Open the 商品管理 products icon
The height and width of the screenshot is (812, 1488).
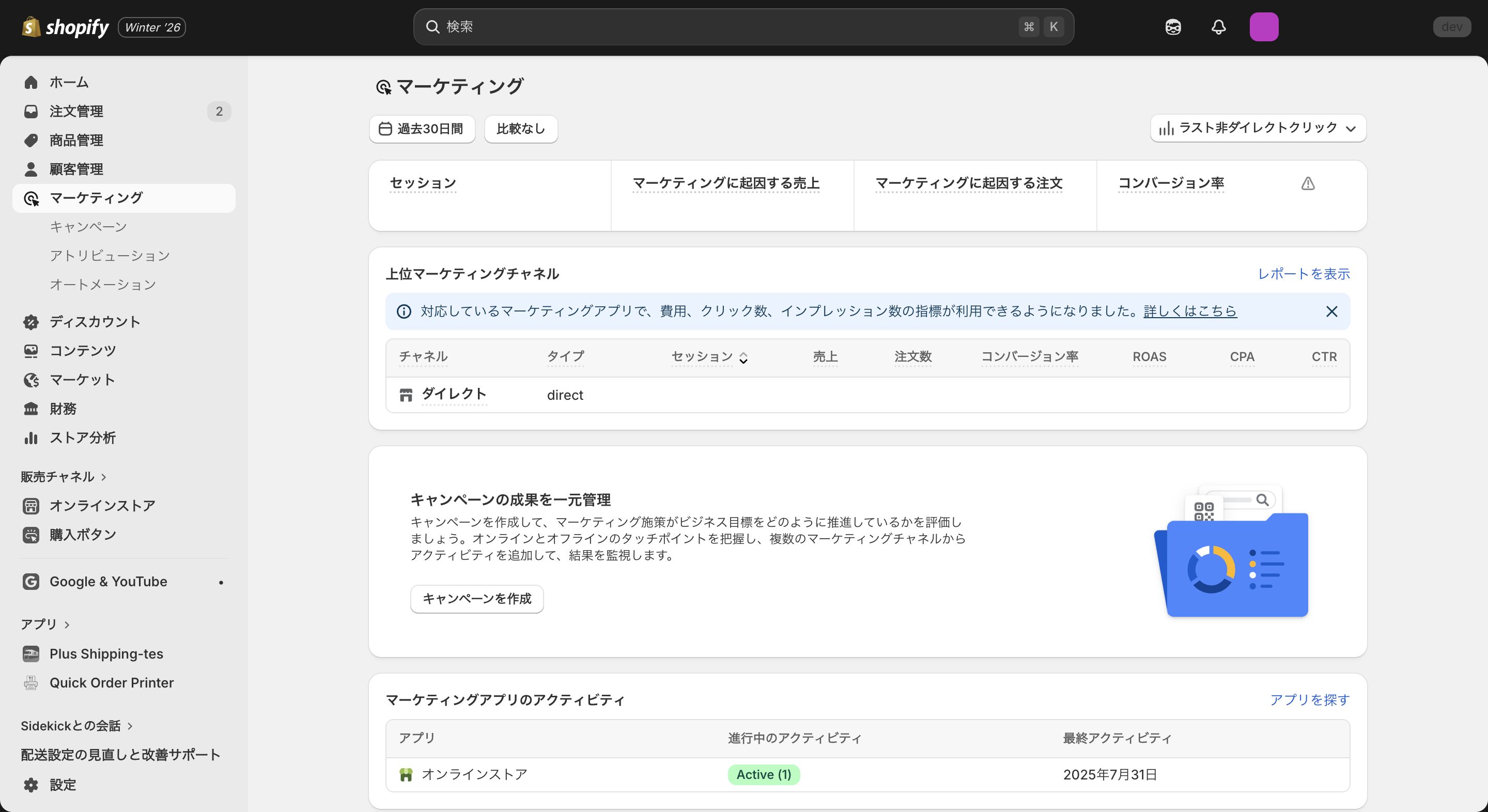(30, 140)
